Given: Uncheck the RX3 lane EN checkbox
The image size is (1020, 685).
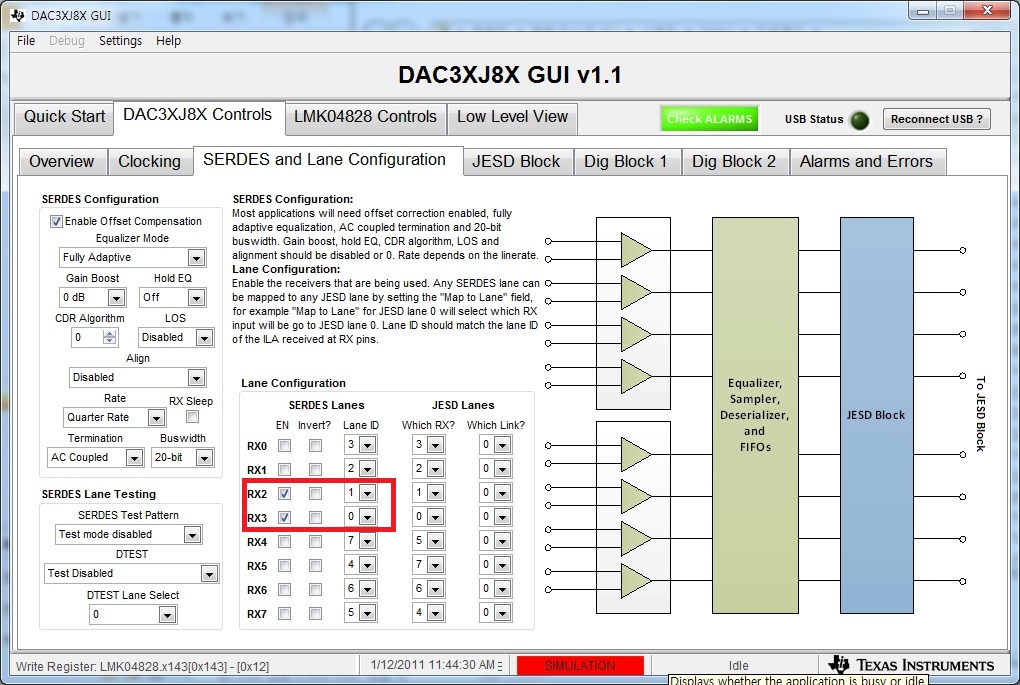Looking at the screenshot, I should pyautogui.click(x=284, y=518).
